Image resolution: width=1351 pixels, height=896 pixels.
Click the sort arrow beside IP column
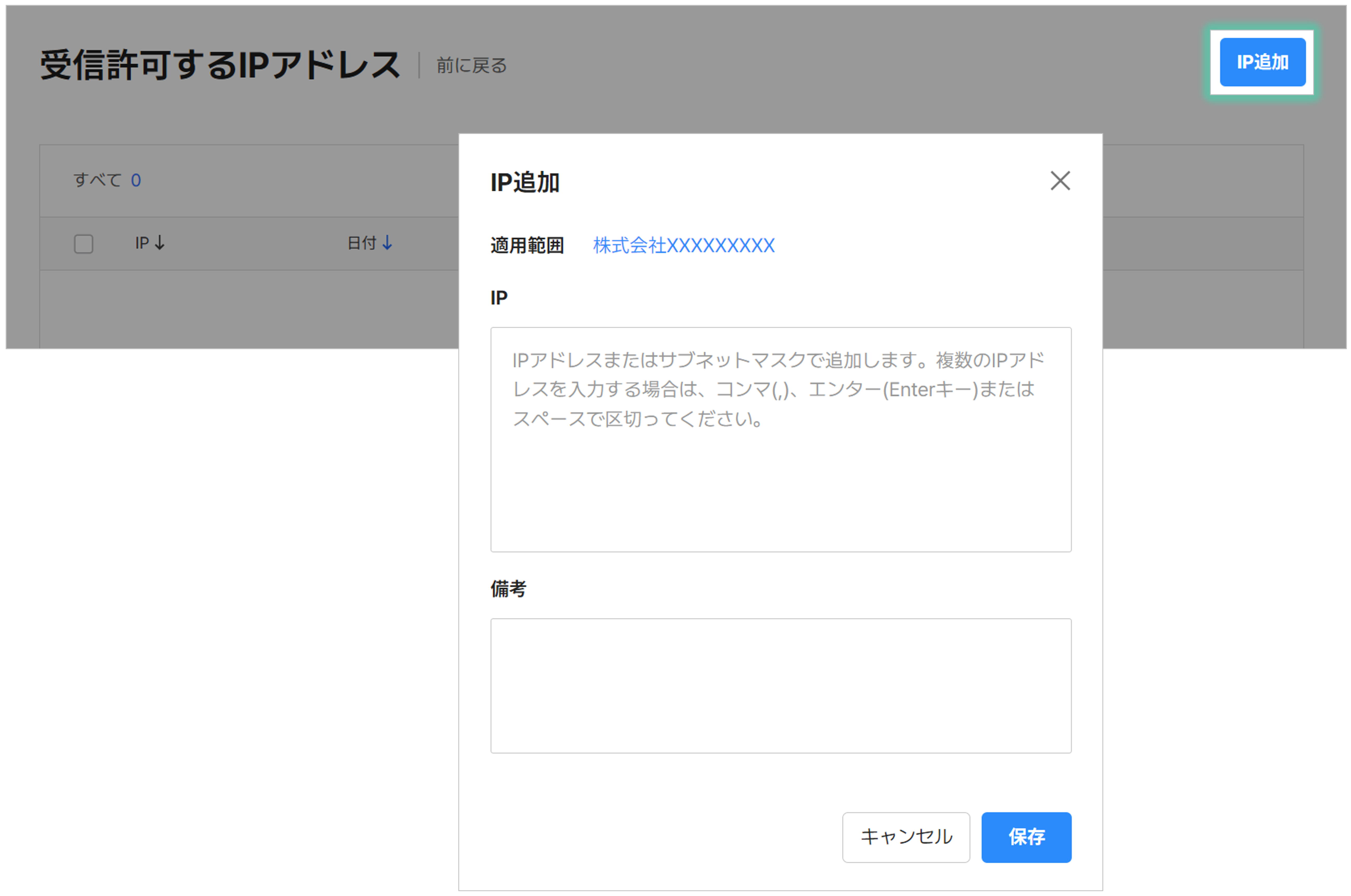[160, 243]
